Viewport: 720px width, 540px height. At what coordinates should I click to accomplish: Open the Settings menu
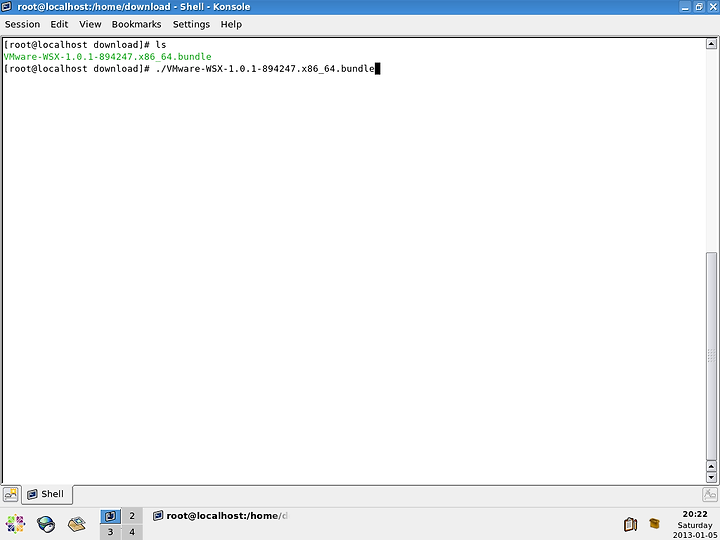point(191,24)
